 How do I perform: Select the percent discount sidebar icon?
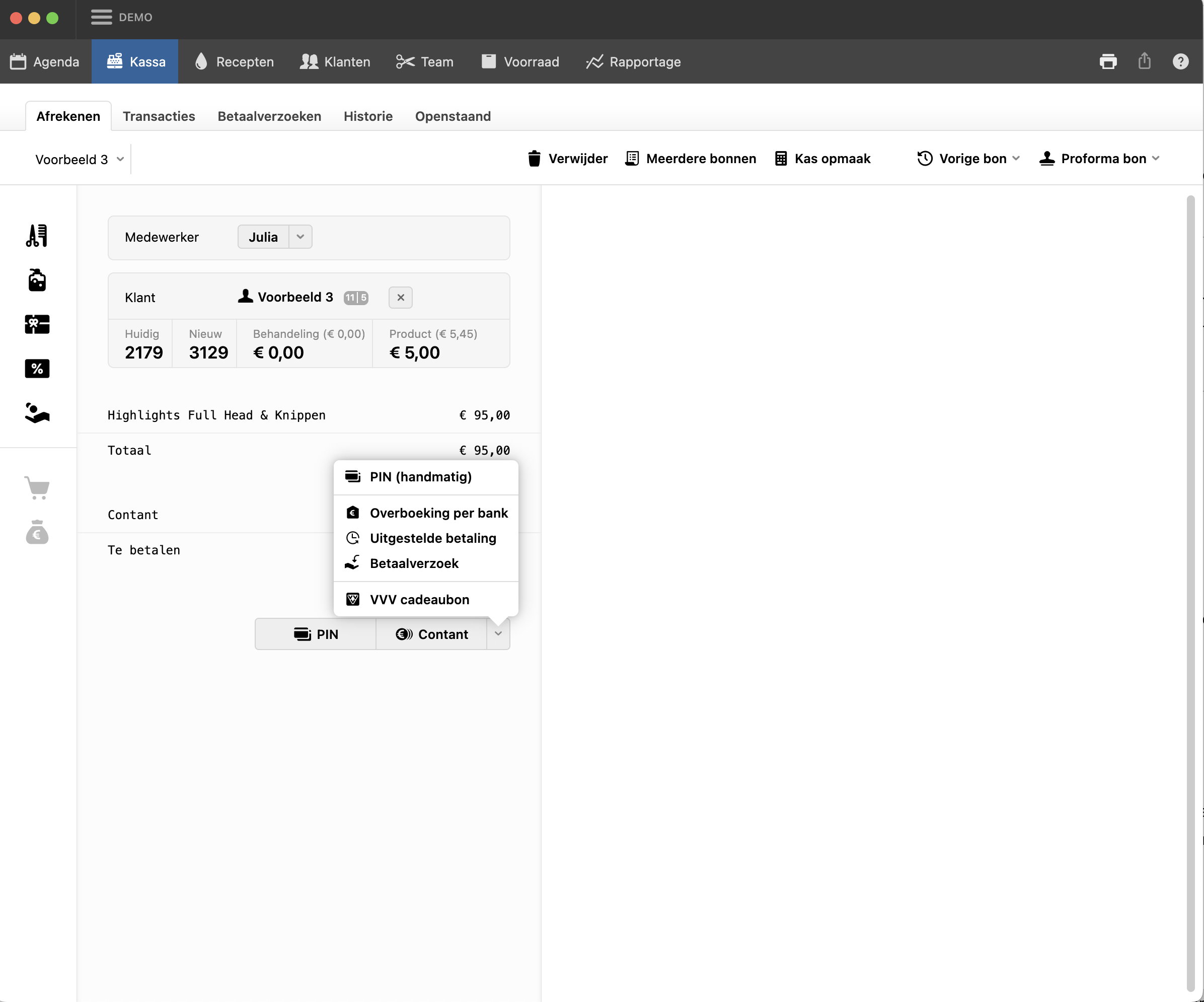click(37, 369)
